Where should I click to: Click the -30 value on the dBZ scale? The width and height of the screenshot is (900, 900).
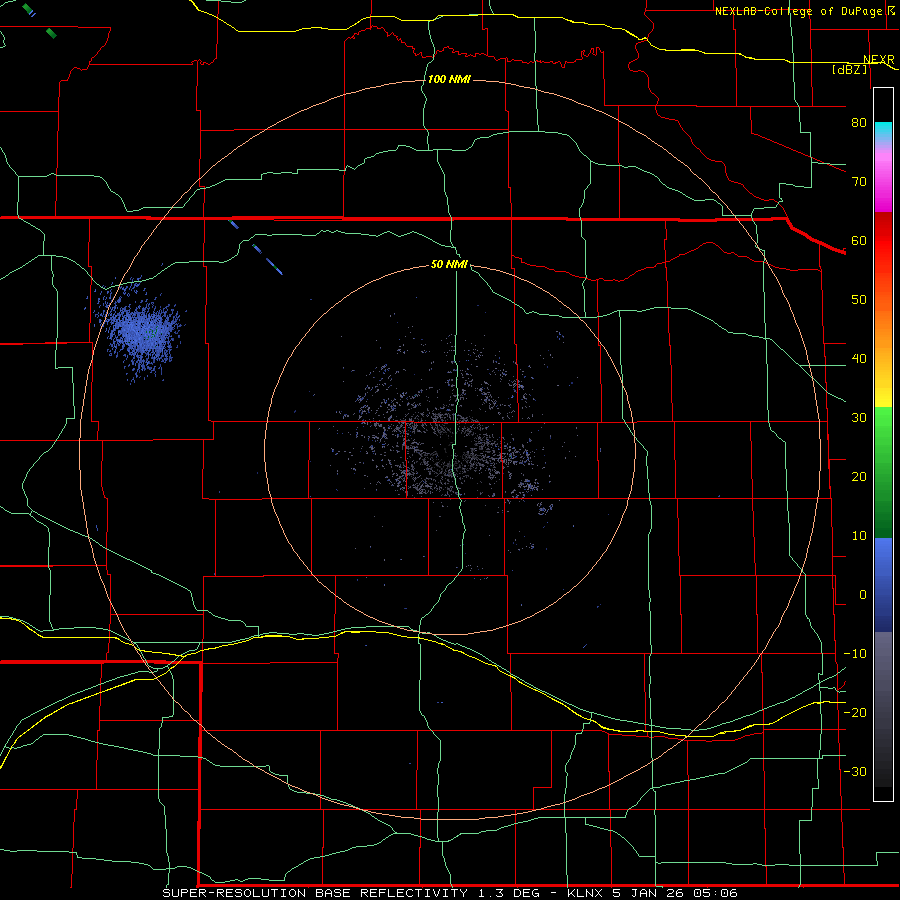(855, 771)
